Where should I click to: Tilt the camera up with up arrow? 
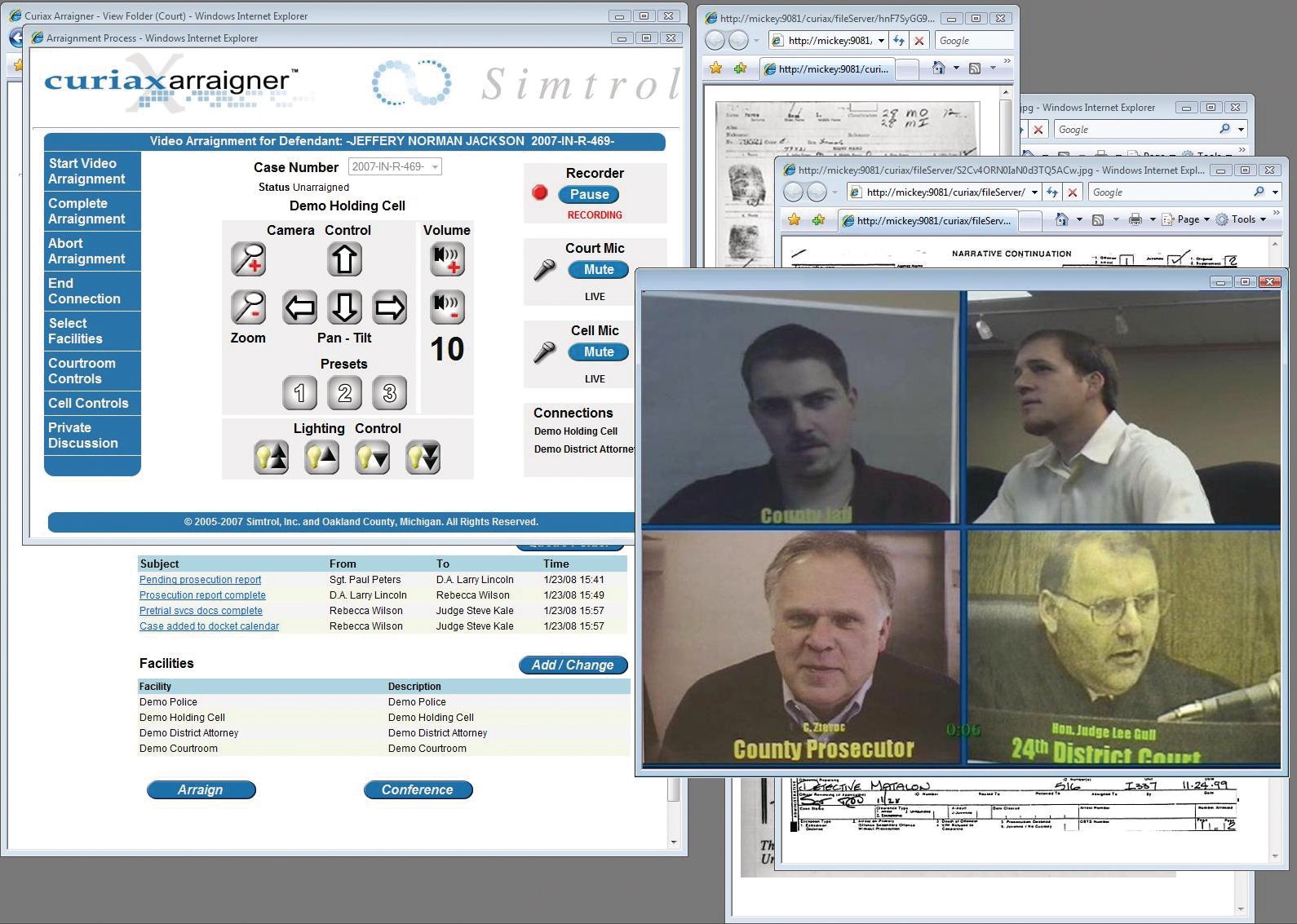click(344, 259)
